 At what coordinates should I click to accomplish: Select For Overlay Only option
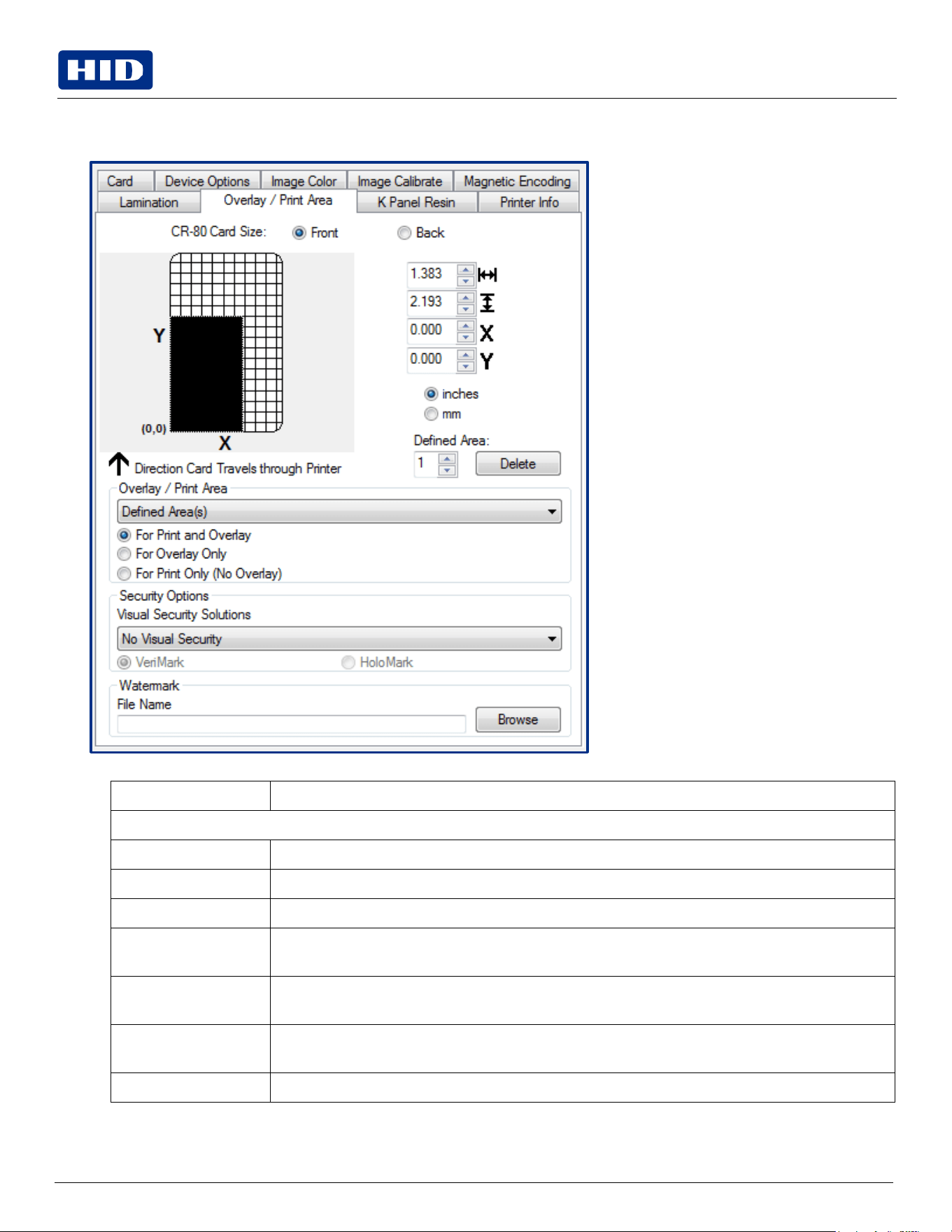[125, 554]
